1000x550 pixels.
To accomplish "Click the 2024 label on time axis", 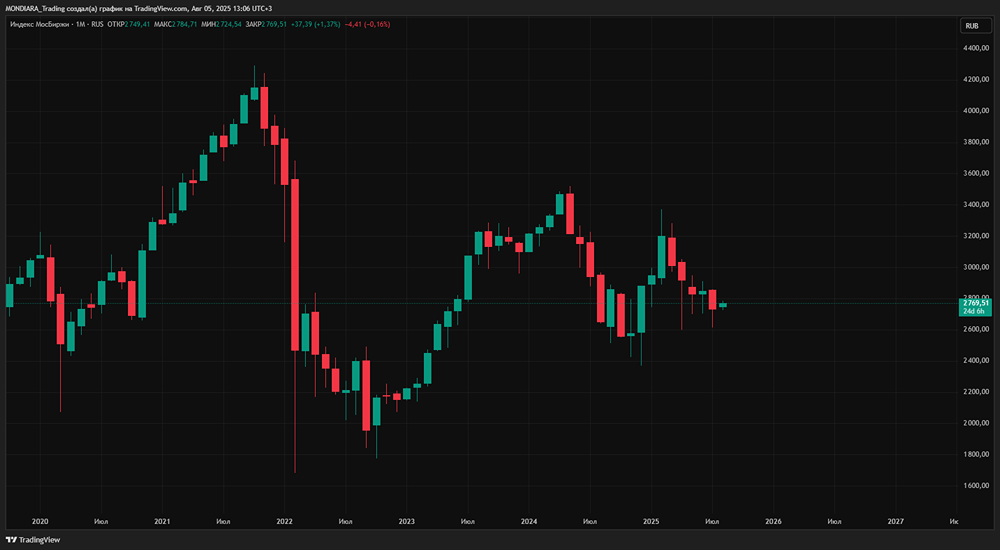I will pos(529,522).
